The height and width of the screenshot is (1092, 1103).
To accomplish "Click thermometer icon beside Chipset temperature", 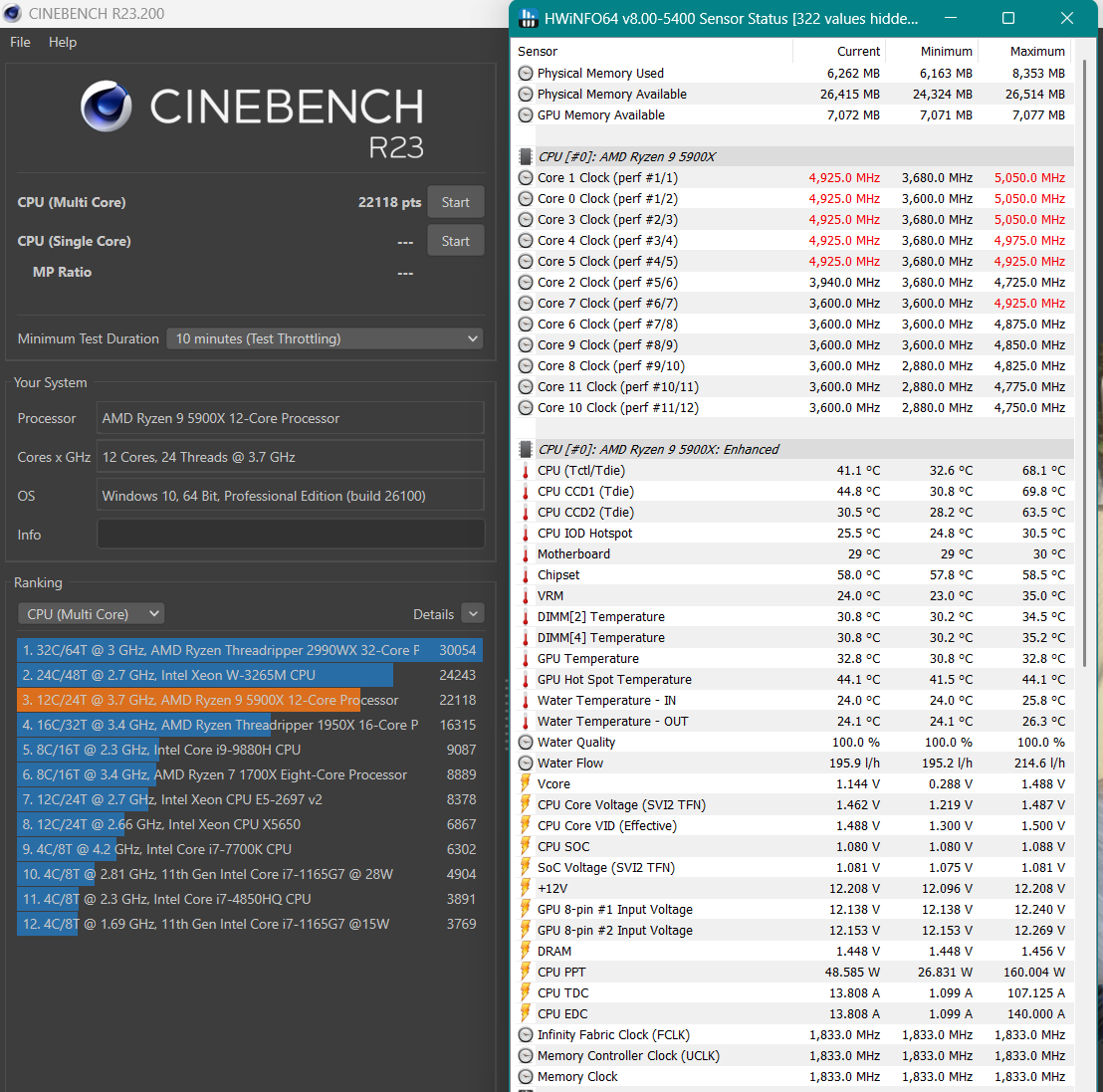I will click(526, 575).
